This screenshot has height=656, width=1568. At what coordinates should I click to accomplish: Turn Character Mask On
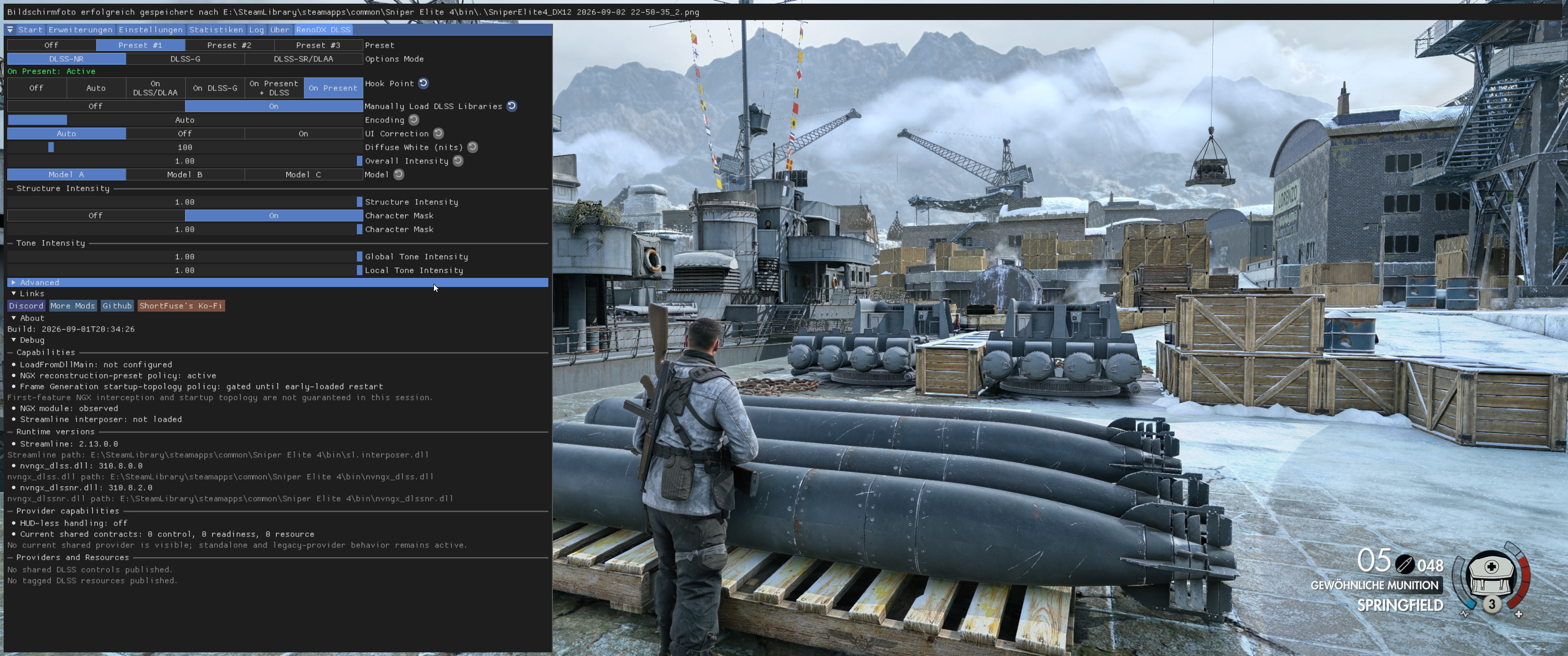point(274,215)
